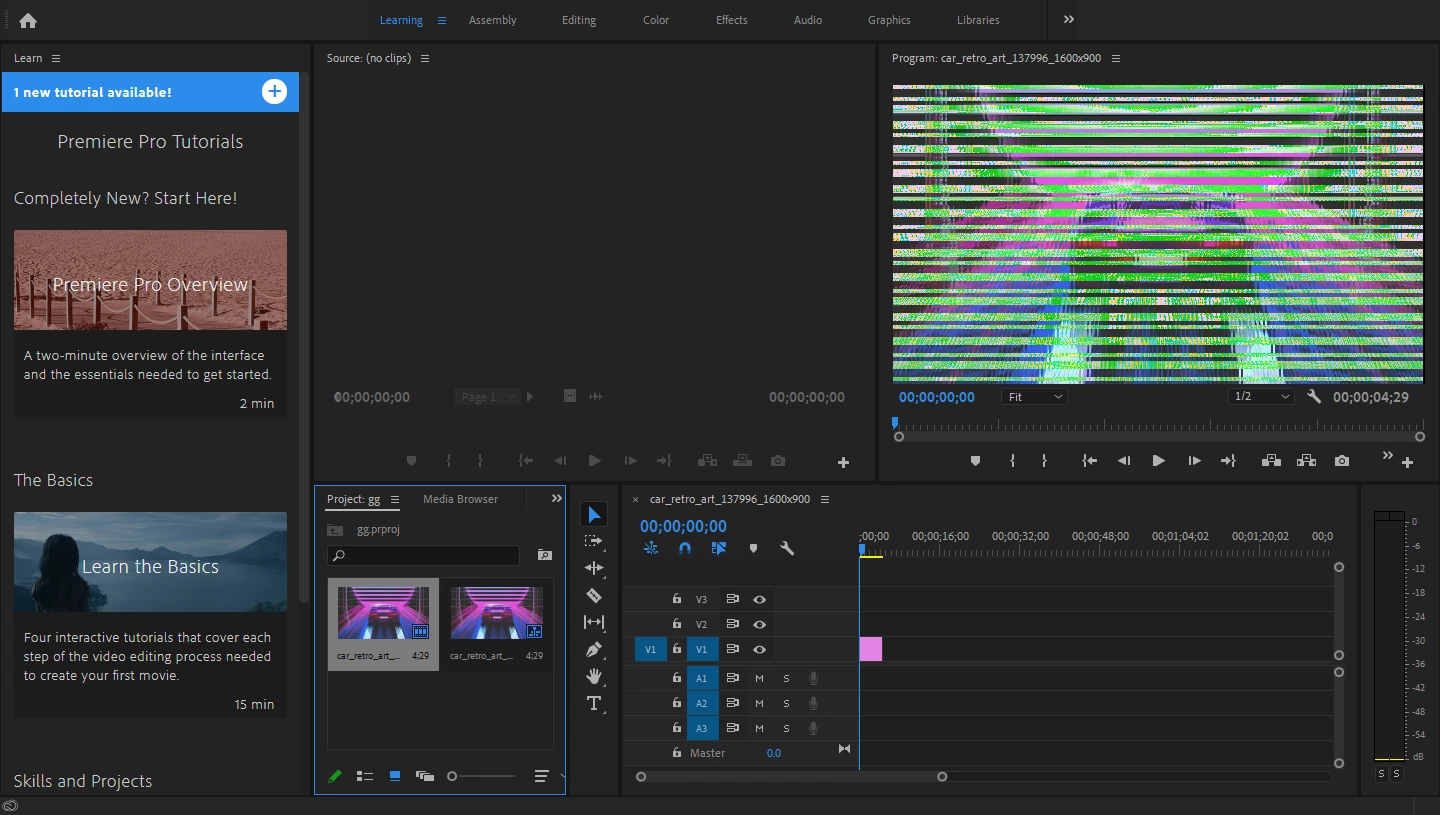
Task: Open Program monitor settings wrench
Action: pyautogui.click(x=1314, y=397)
